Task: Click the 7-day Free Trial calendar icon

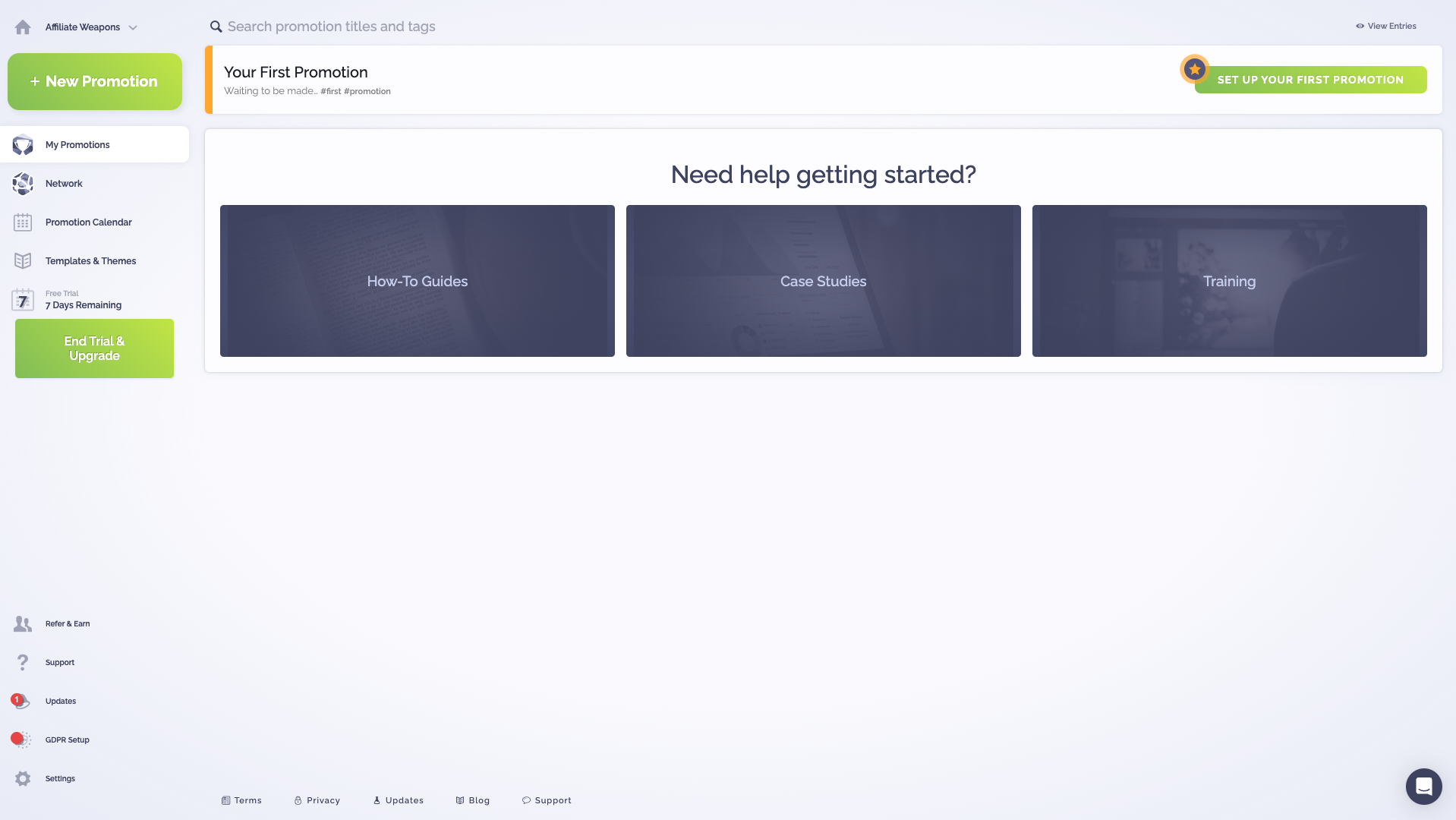Action: click(x=23, y=299)
